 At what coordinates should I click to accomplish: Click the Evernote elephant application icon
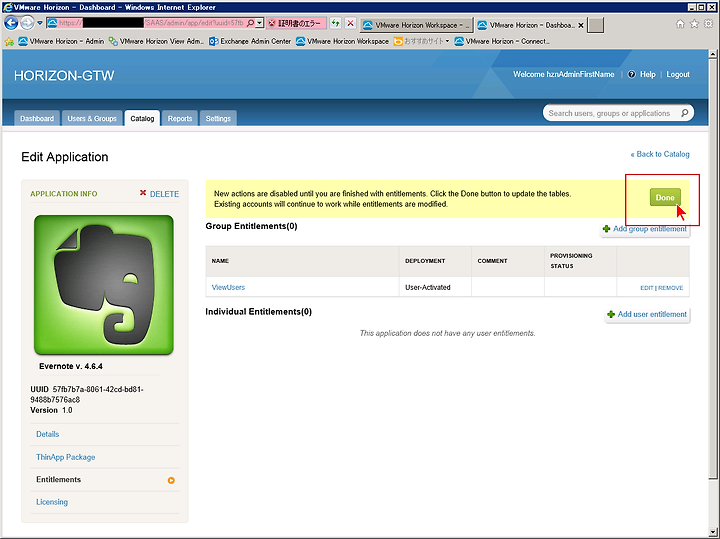click(x=104, y=285)
